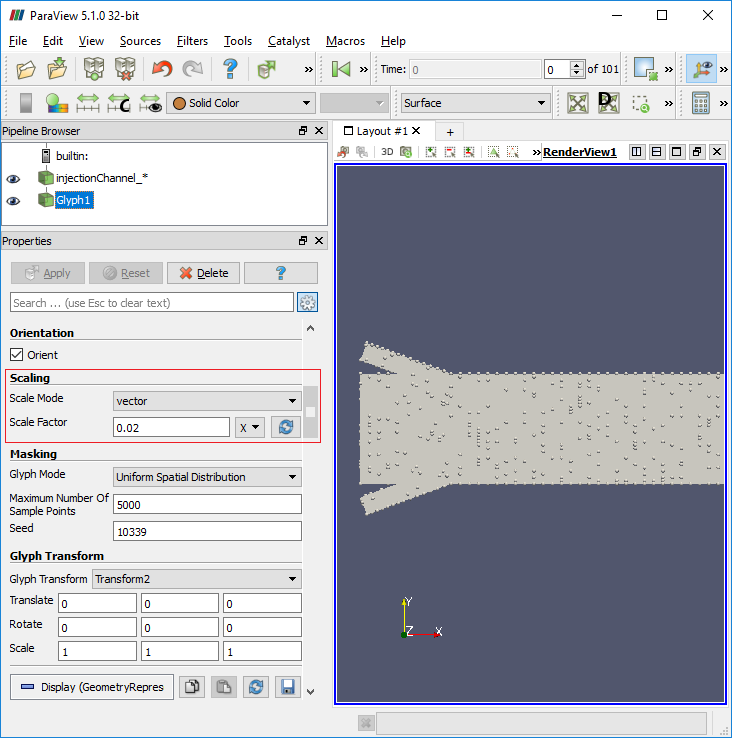Click the Add Selection icon
Image resolution: width=732 pixels, height=738 pixels.
point(431,152)
